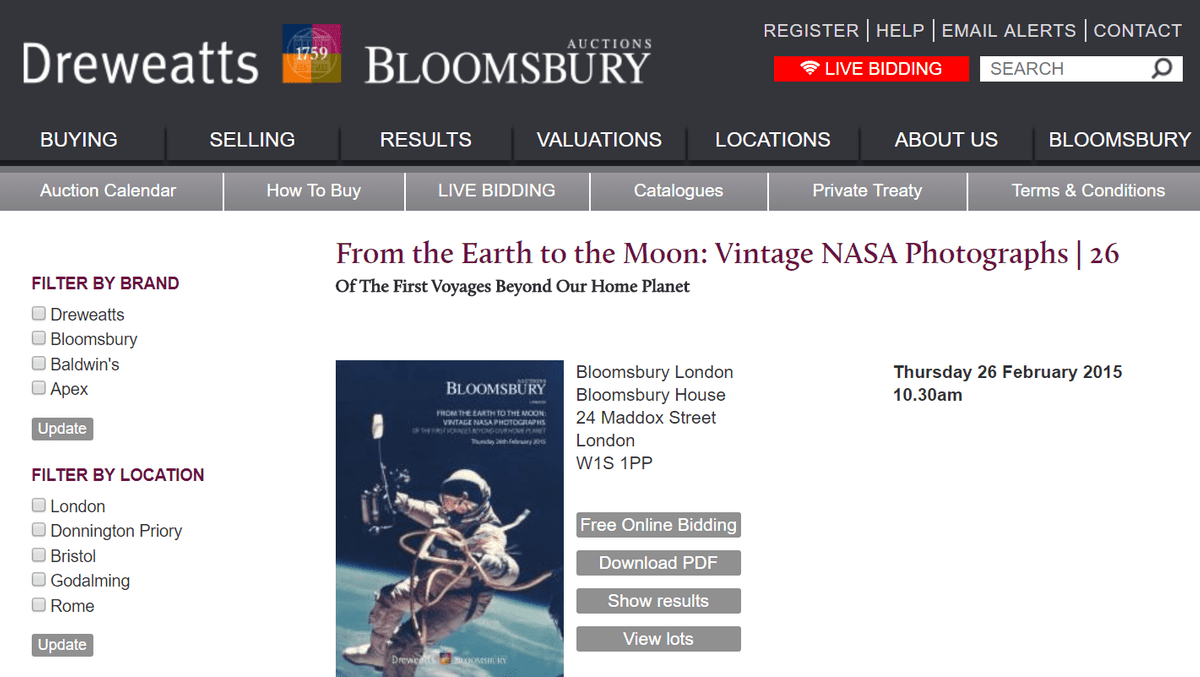The image size is (1200, 677).
Task: Click the red LIVE BIDDING button
Action: coord(871,69)
